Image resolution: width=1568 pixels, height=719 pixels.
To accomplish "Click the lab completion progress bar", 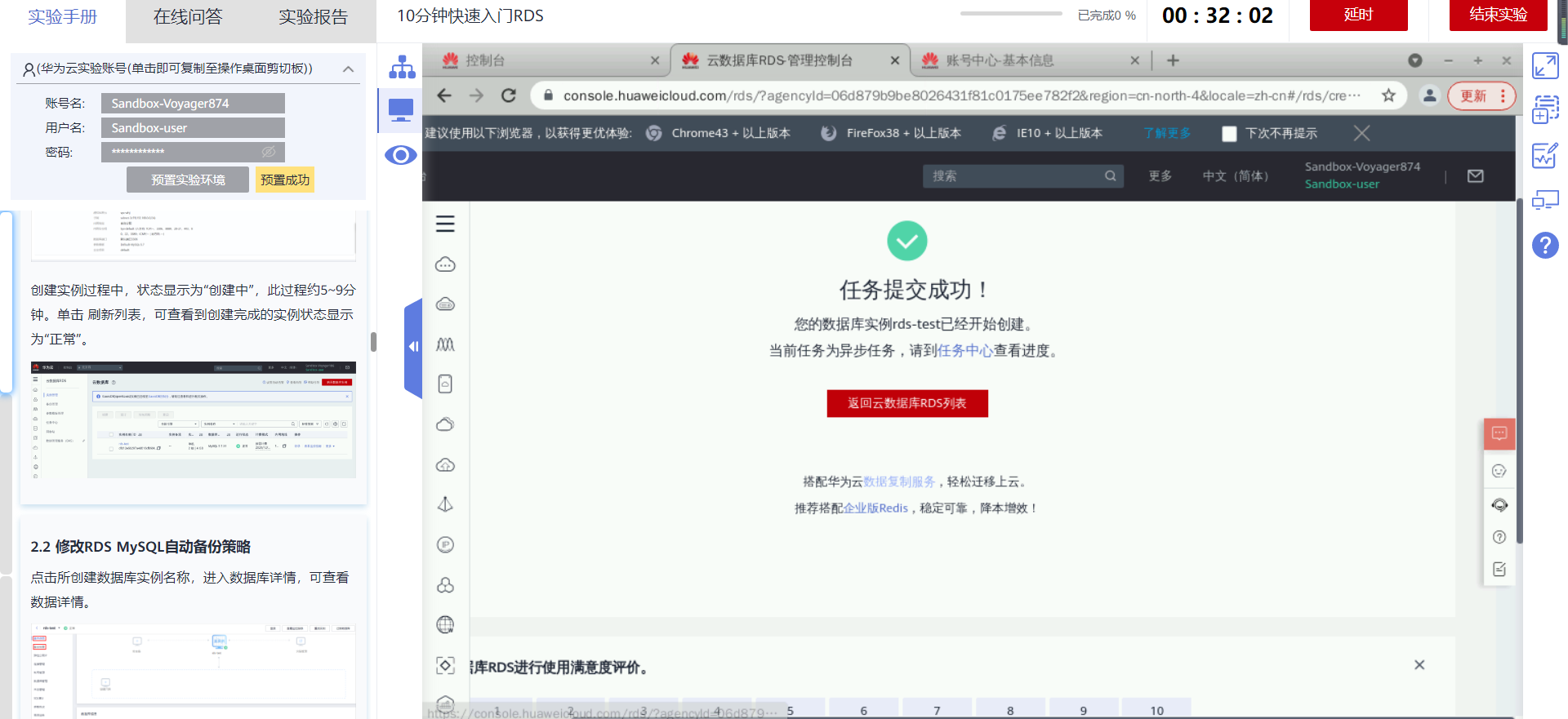I will click(1011, 14).
